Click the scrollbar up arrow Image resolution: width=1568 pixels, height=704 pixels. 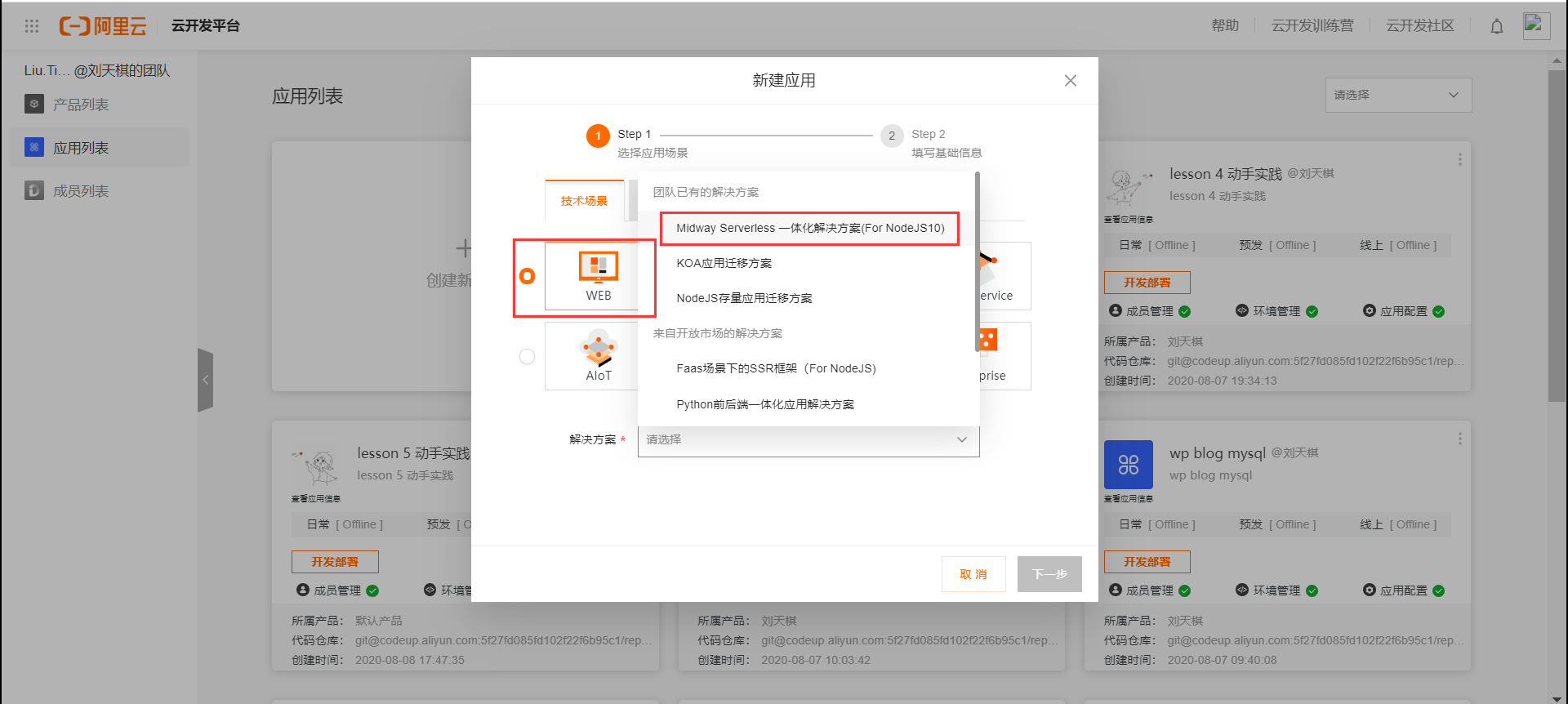[1557, 60]
